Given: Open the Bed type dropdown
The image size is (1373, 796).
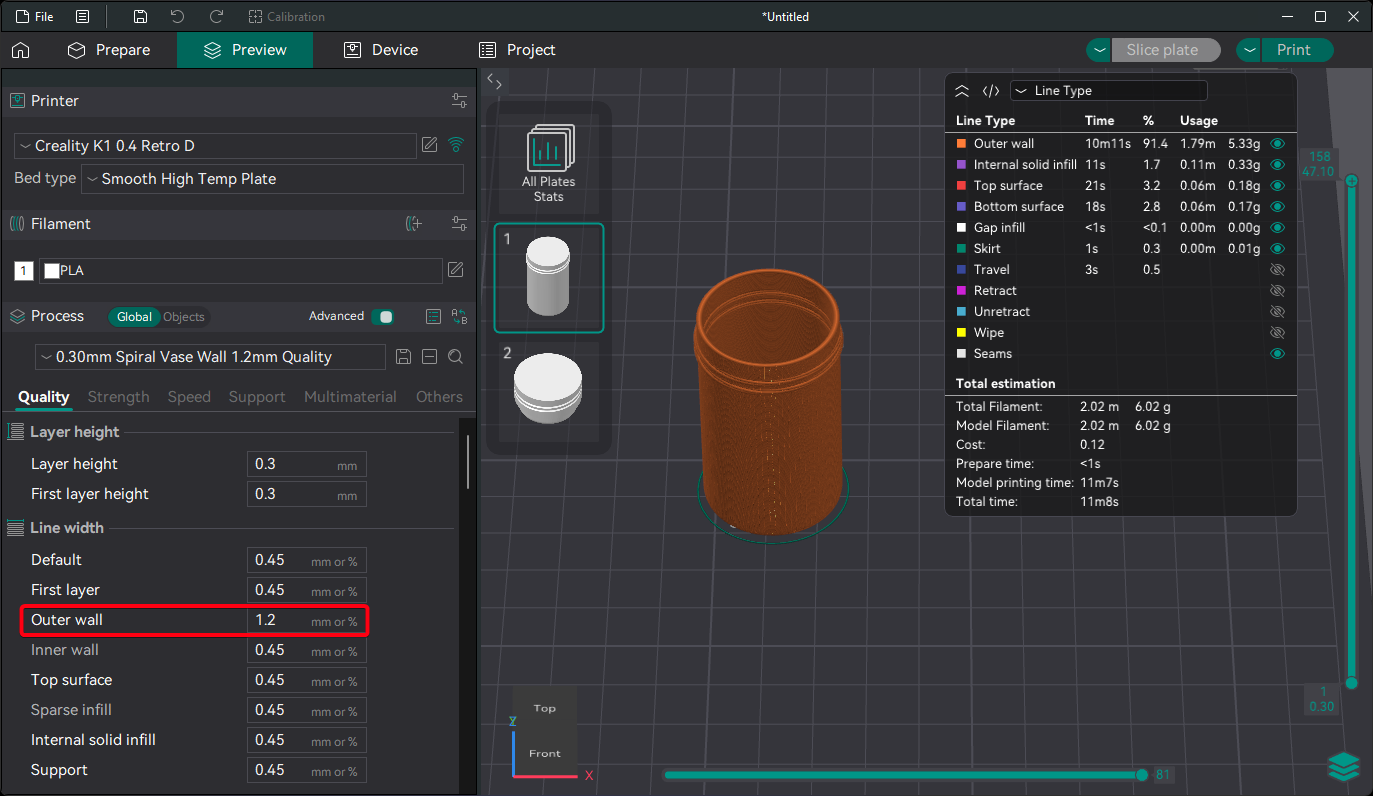Looking at the screenshot, I should coord(272,179).
